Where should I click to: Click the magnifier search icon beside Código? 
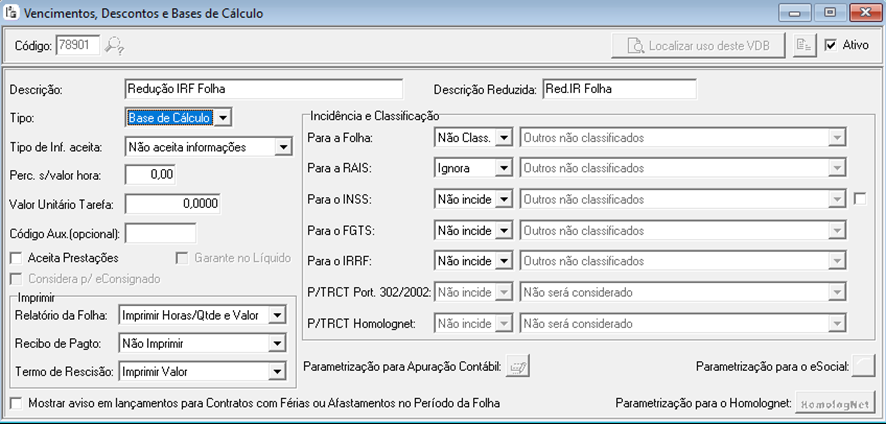click(x=114, y=45)
